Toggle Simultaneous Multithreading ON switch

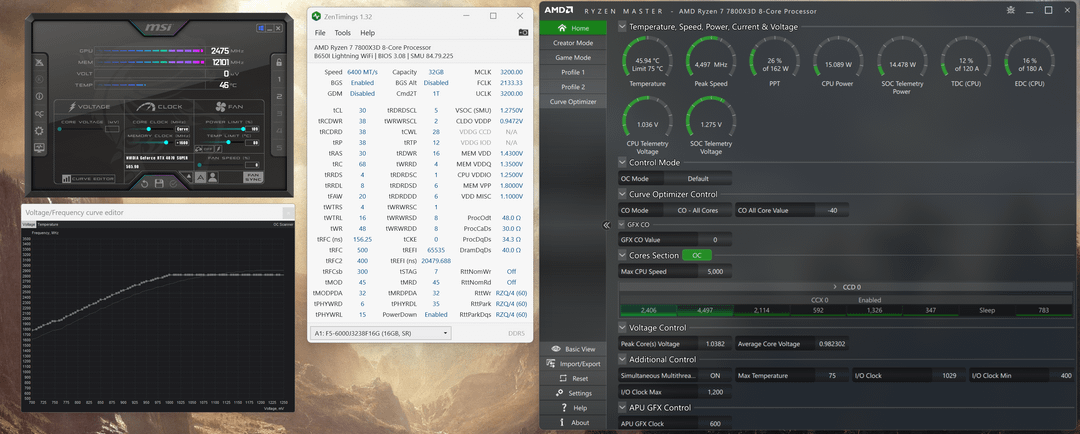coord(715,375)
